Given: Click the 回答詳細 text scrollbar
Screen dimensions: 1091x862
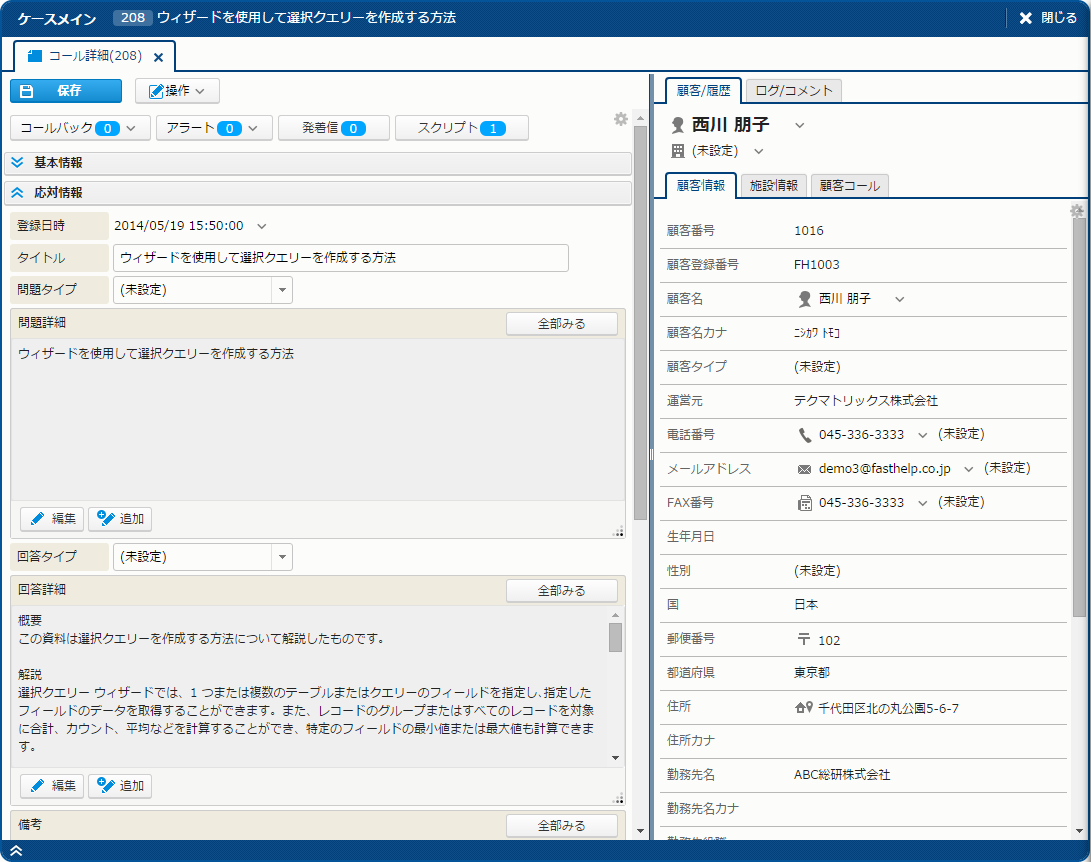Looking at the screenshot, I should (615, 690).
